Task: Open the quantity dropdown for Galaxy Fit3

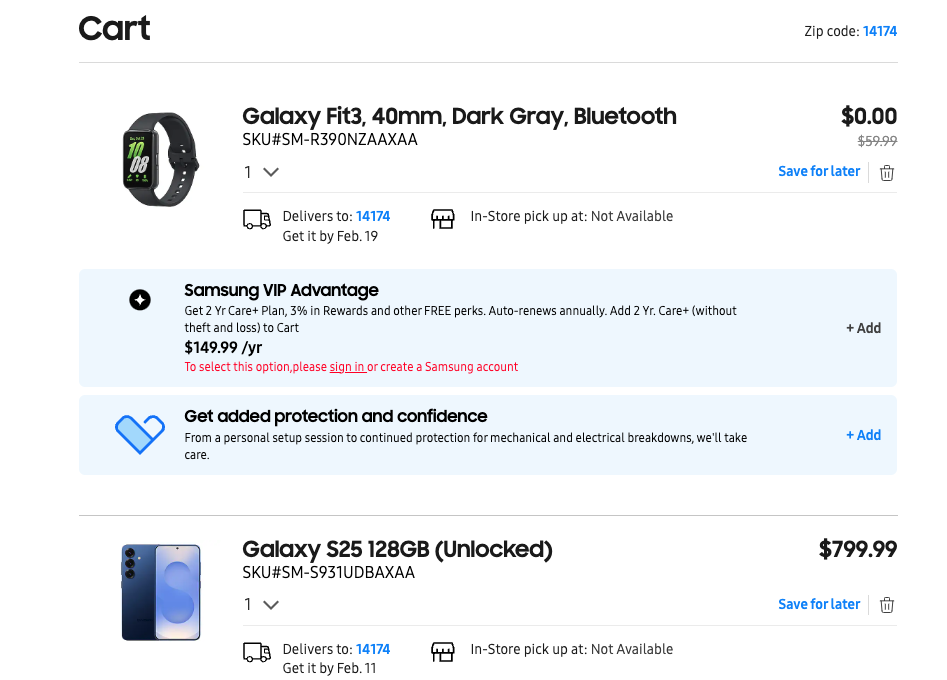Action: (261, 171)
